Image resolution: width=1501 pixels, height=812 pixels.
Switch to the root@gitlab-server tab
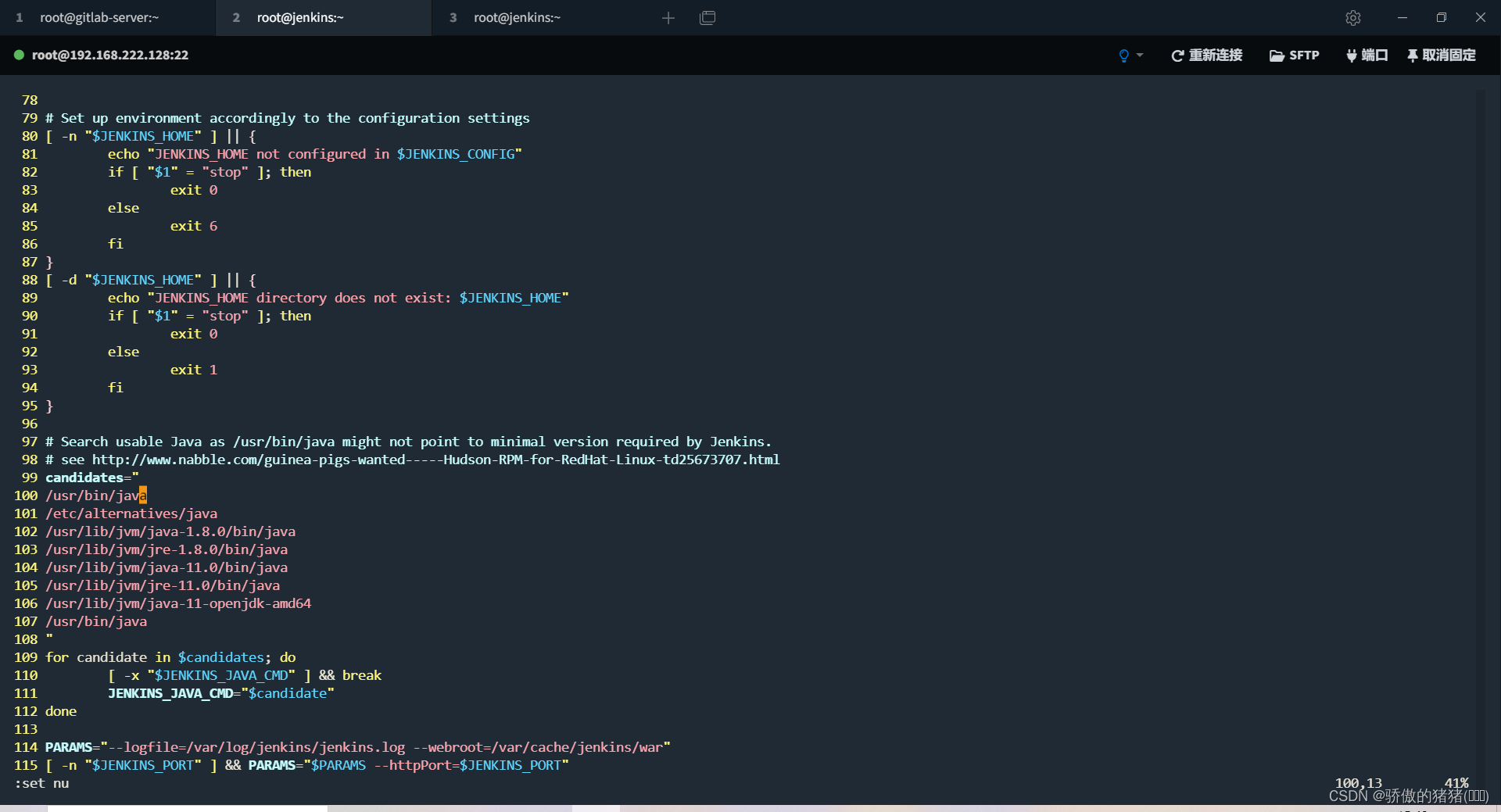[107, 17]
